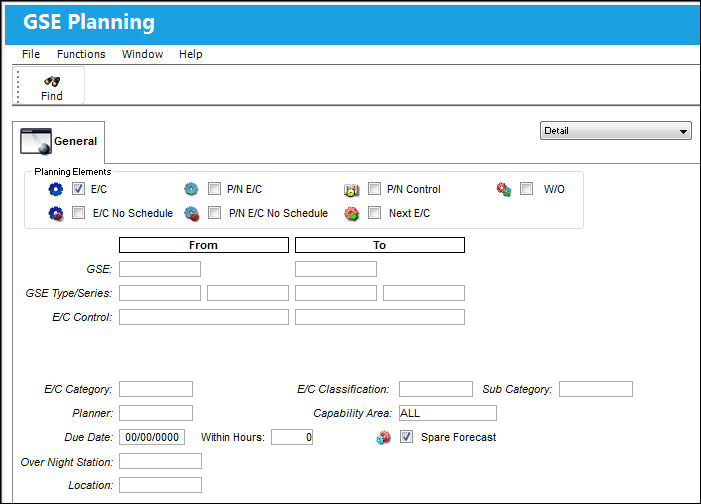Tick the P/N E/C checkbox
The image size is (701, 504).
point(214,189)
